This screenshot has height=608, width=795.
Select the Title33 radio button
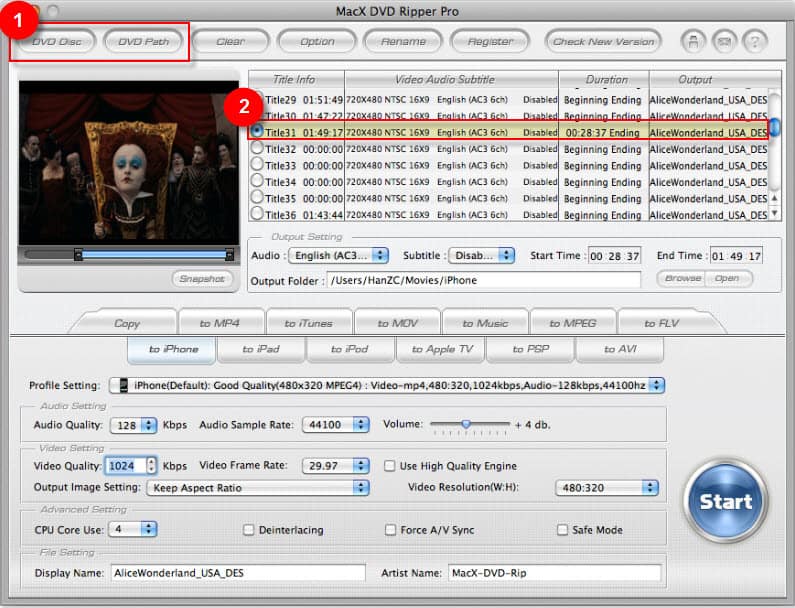[x=257, y=164]
